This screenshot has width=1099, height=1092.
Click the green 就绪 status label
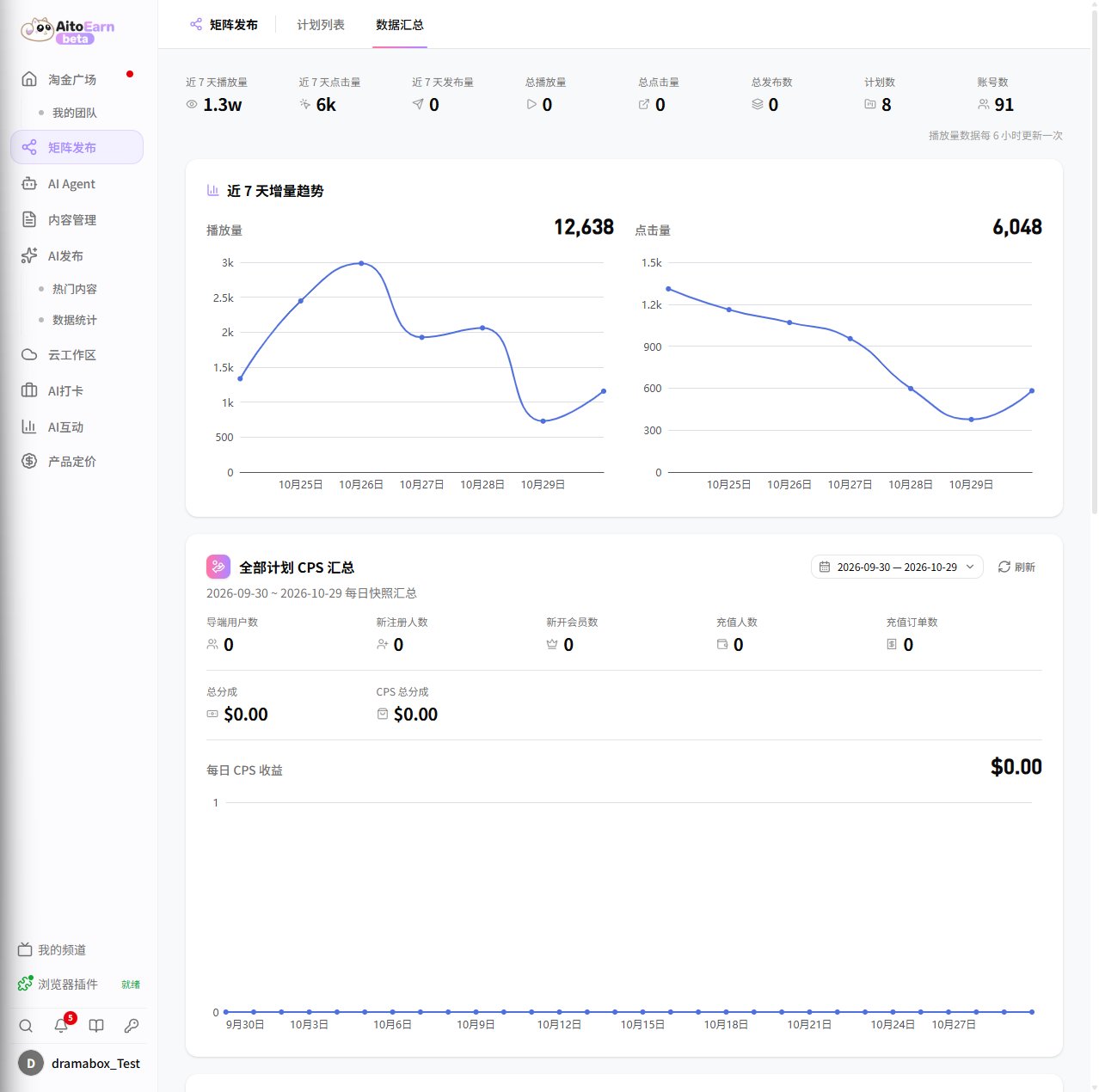click(x=131, y=985)
